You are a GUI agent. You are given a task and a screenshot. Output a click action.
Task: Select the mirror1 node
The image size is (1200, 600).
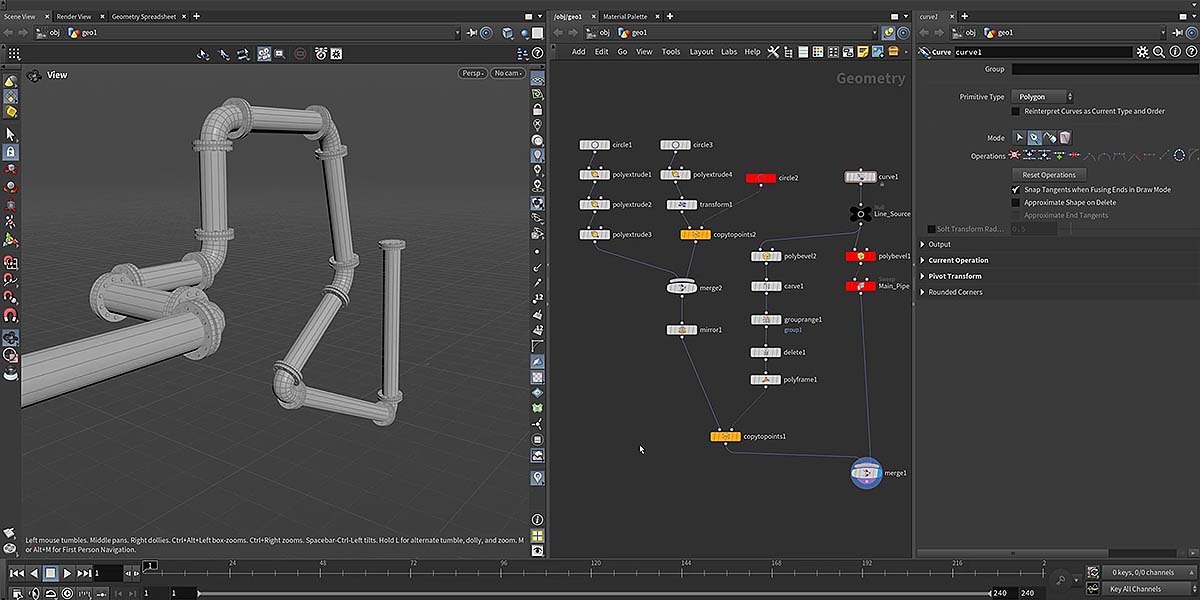point(682,329)
